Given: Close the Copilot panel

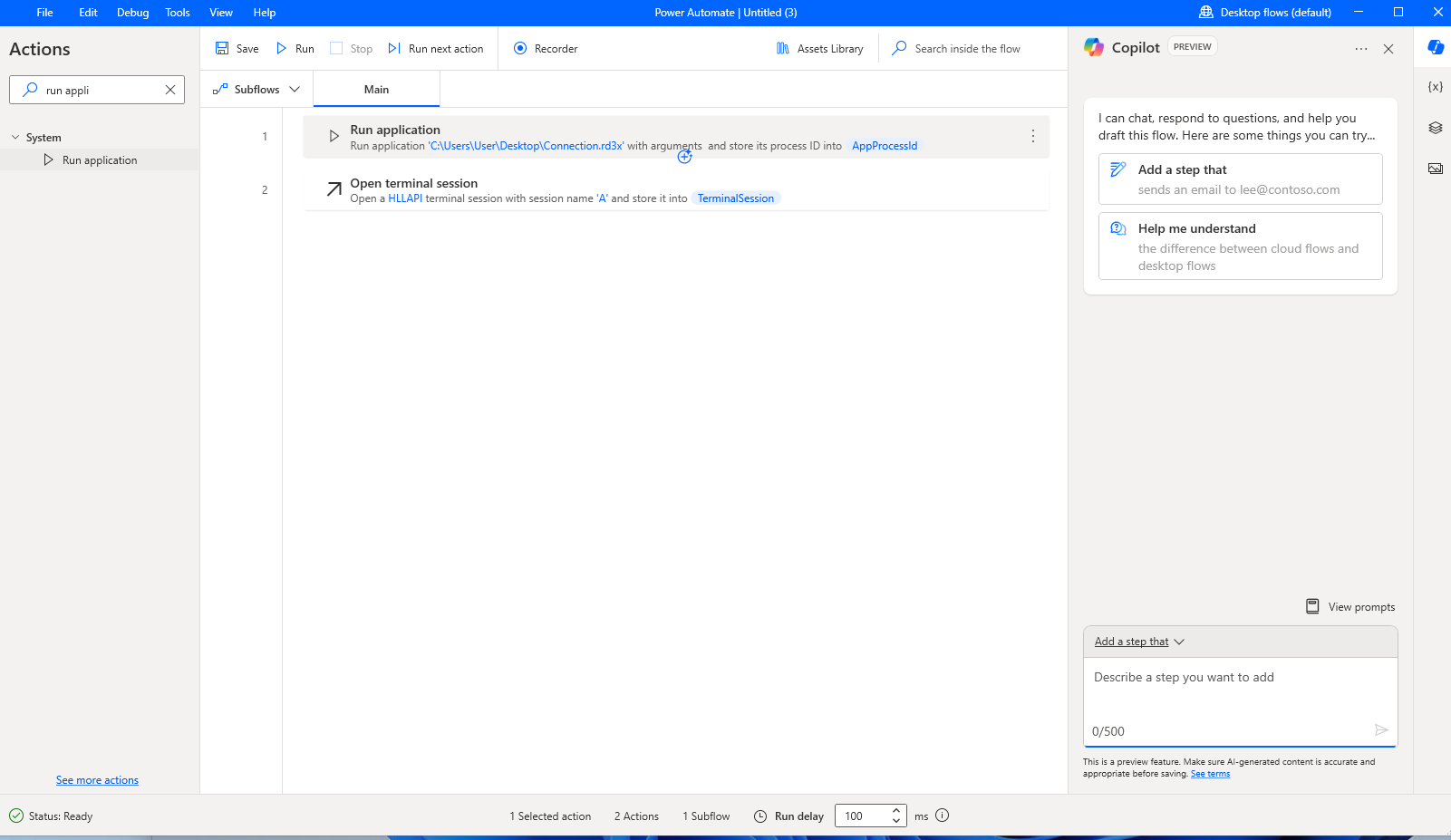Looking at the screenshot, I should click(x=1388, y=49).
